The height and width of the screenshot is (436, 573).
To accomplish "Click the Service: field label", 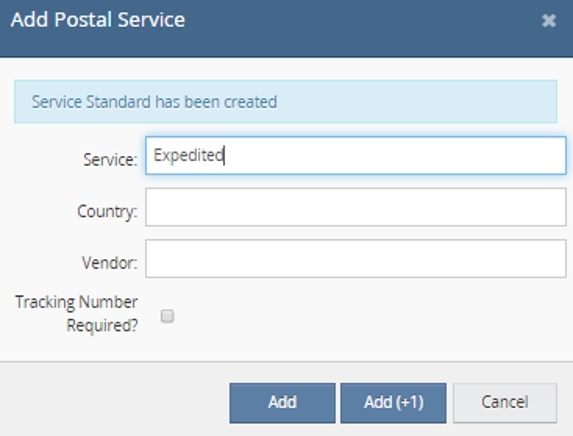I will click(x=110, y=160).
